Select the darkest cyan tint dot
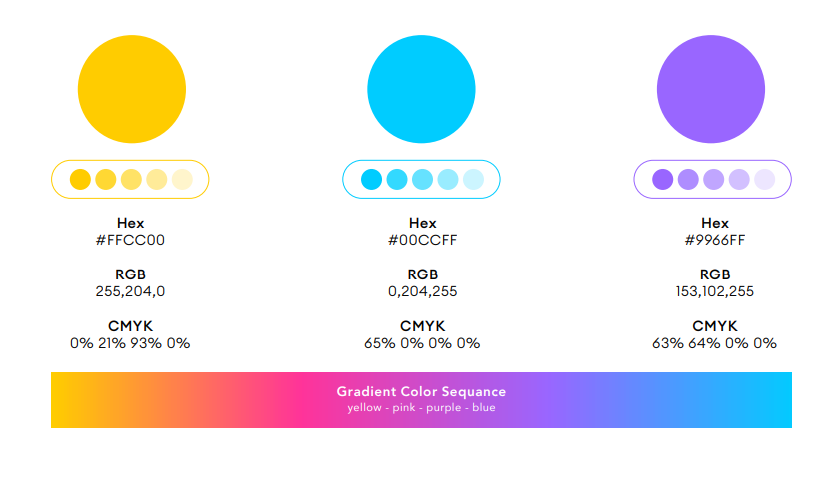831x488 pixels. [x=372, y=179]
